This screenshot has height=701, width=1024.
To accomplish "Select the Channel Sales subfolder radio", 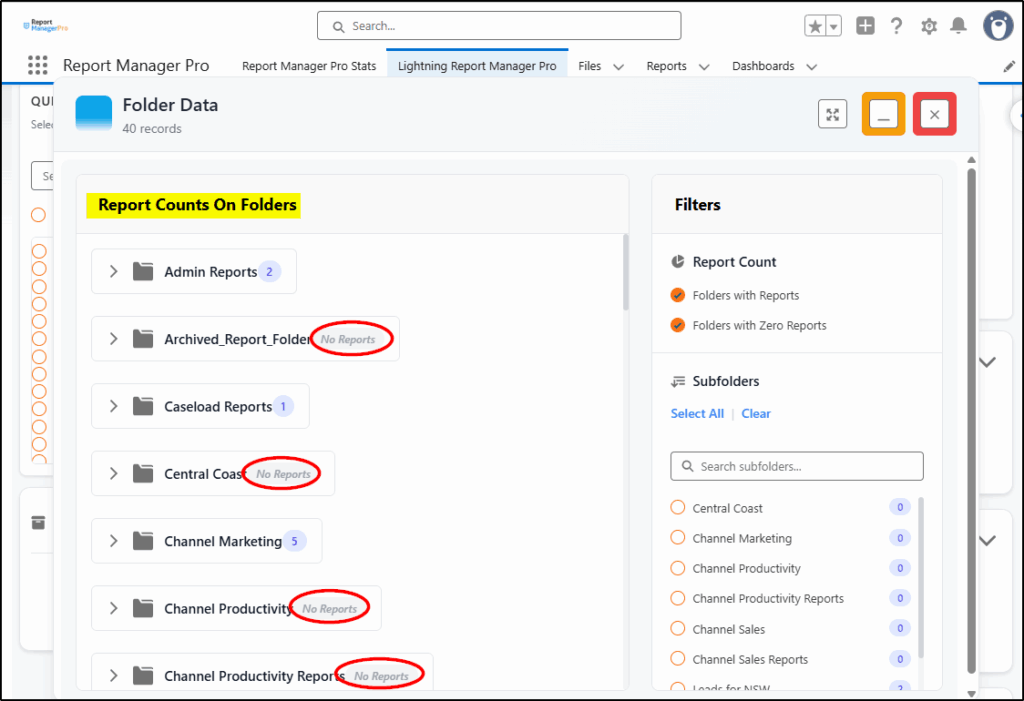I will coord(678,629).
